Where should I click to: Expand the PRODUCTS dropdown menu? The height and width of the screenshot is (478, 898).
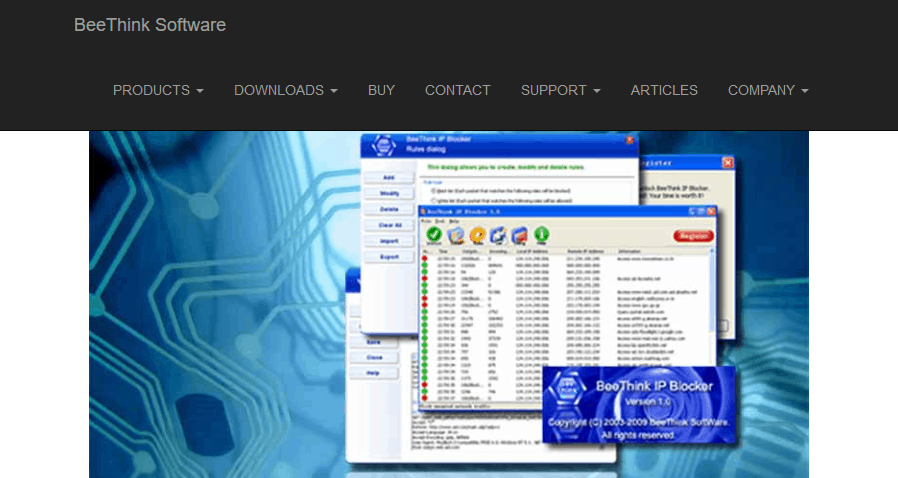158,90
